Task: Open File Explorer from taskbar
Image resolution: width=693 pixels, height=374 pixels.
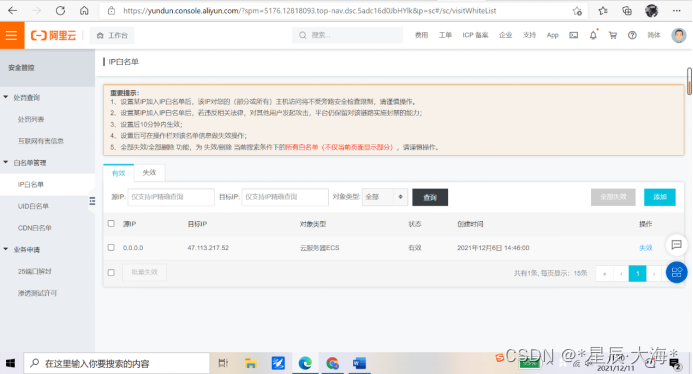Action: point(251,363)
